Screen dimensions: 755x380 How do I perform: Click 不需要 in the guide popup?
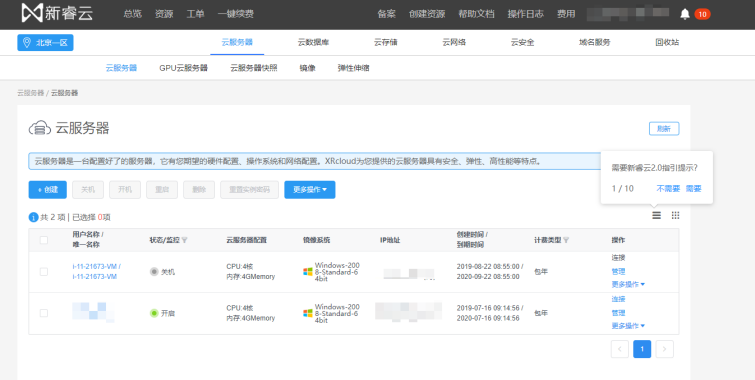click(x=668, y=189)
